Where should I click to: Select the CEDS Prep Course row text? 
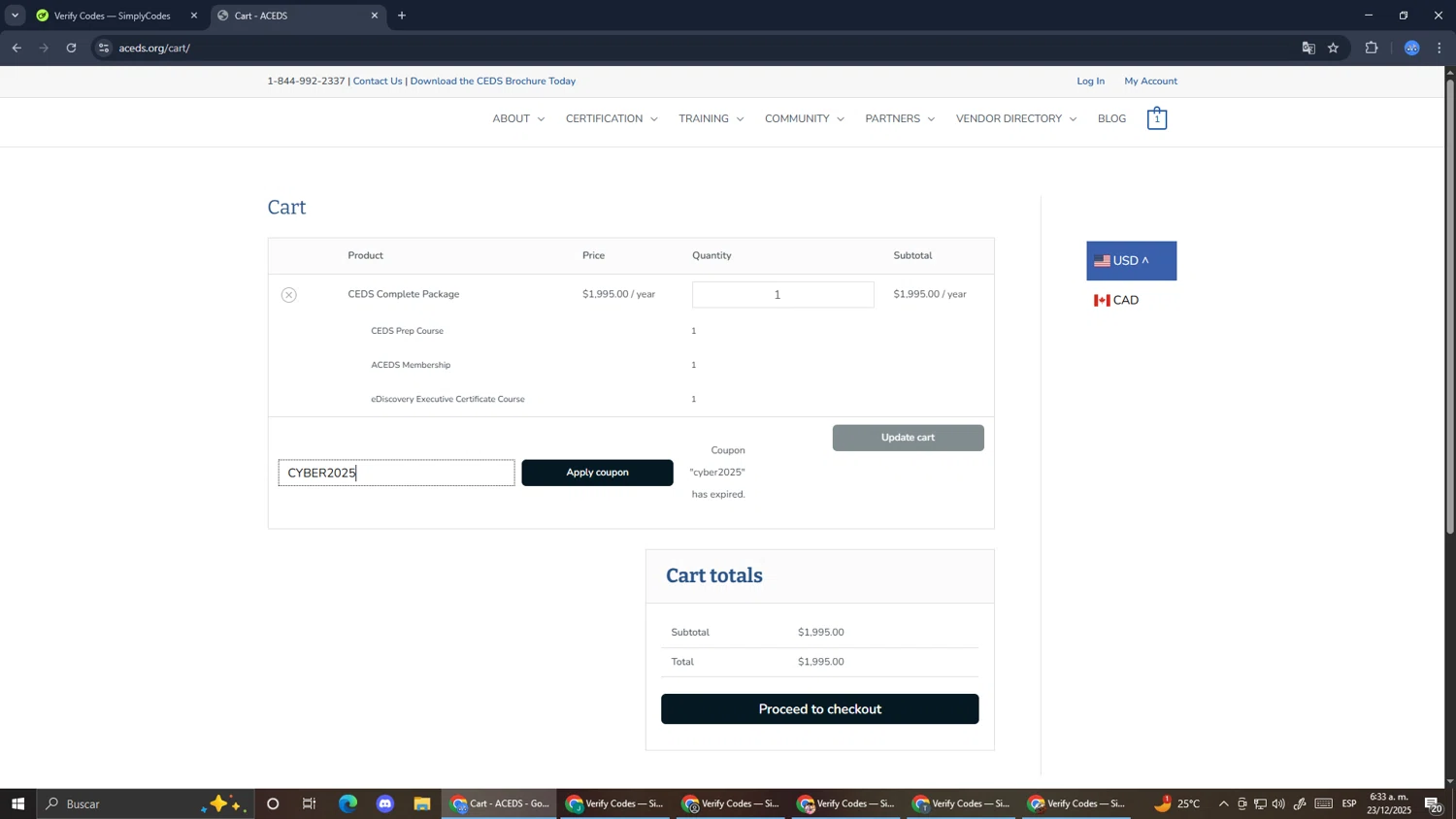pyautogui.click(x=407, y=331)
